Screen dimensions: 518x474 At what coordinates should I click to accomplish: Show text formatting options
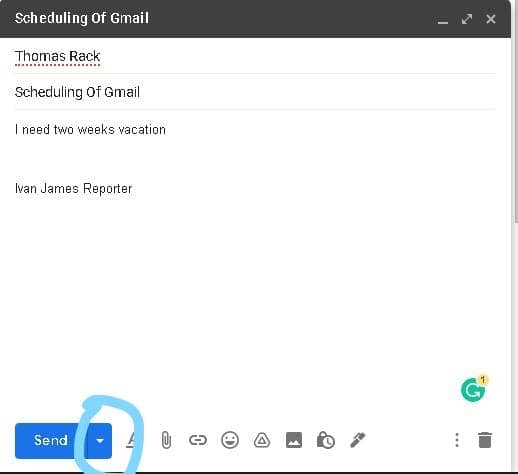tap(131, 440)
